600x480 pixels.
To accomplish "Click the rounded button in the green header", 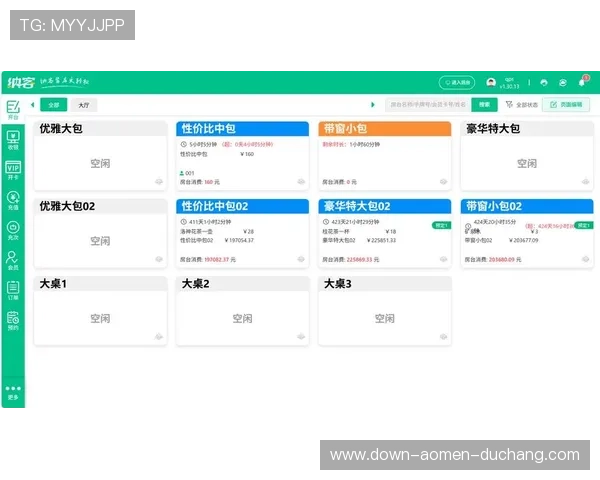I will point(457,82).
